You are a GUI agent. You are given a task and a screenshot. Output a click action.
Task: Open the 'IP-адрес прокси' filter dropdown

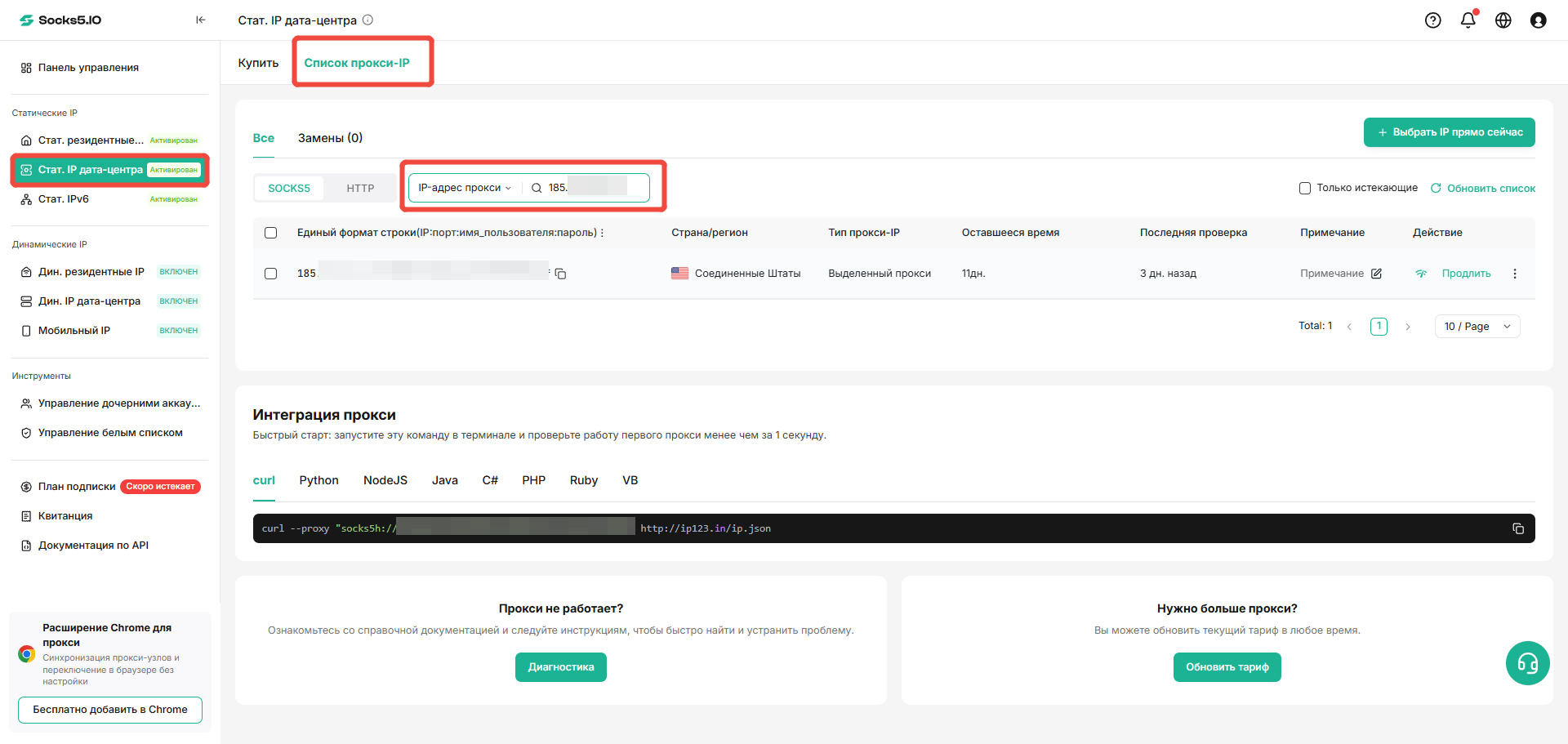[465, 188]
